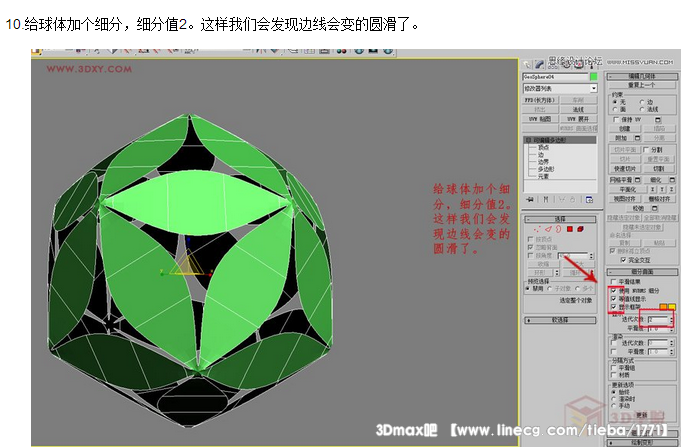This screenshot has height=447, width=697.
Task: Select the 法线 constraint radio button
Action: [x=642, y=109]
